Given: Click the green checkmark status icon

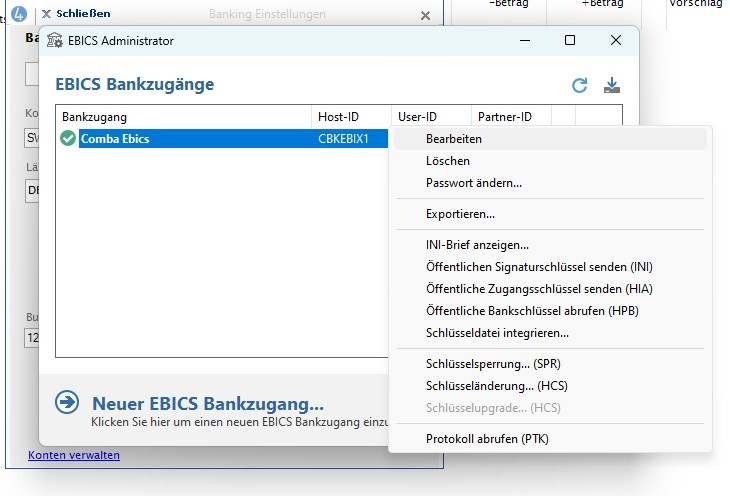Looking at the screenshot, I should tap(68, 139).
